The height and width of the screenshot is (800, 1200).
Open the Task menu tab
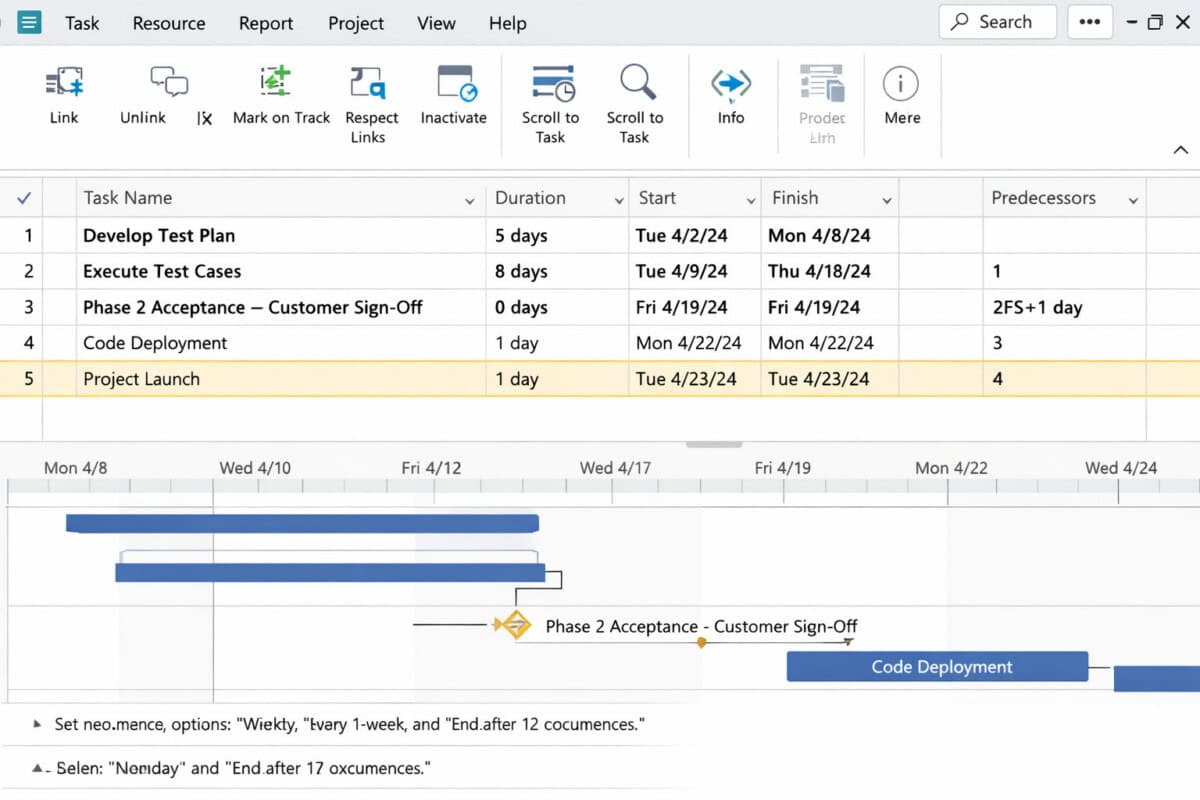82,23
